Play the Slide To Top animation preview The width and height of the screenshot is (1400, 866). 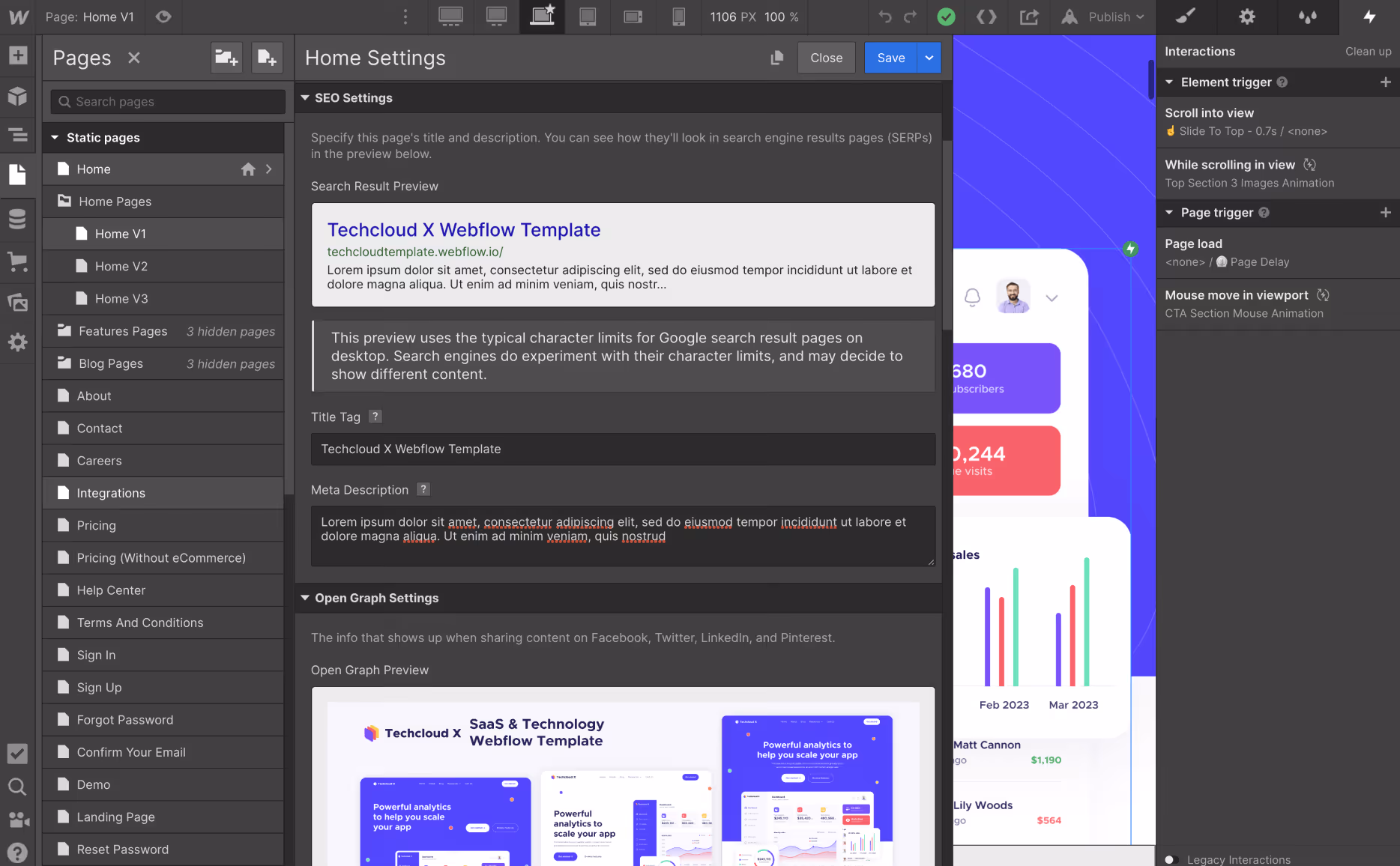(1170, 130)
